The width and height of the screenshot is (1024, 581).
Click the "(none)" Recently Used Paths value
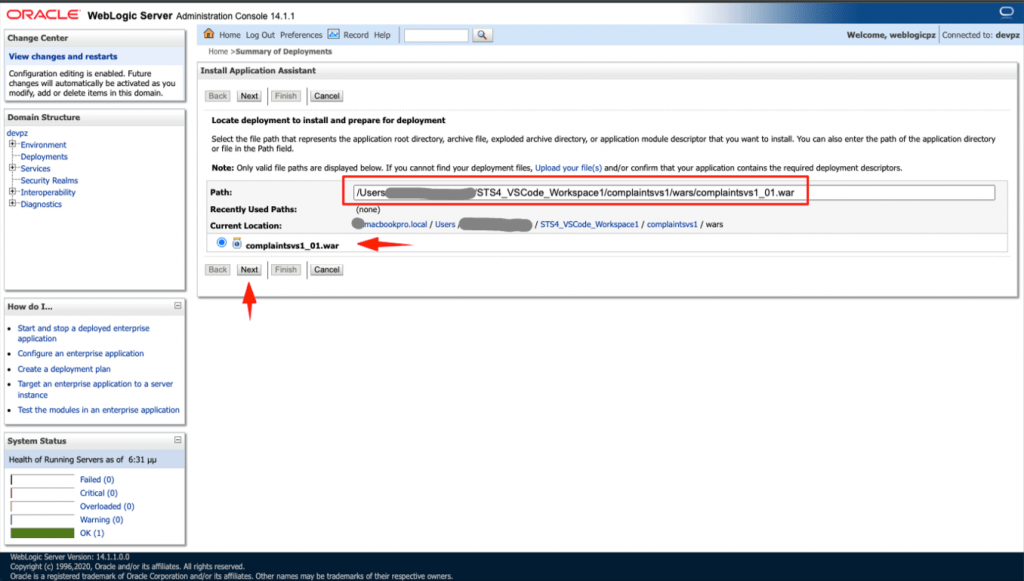pyautogui.click(x=368, y=210)
